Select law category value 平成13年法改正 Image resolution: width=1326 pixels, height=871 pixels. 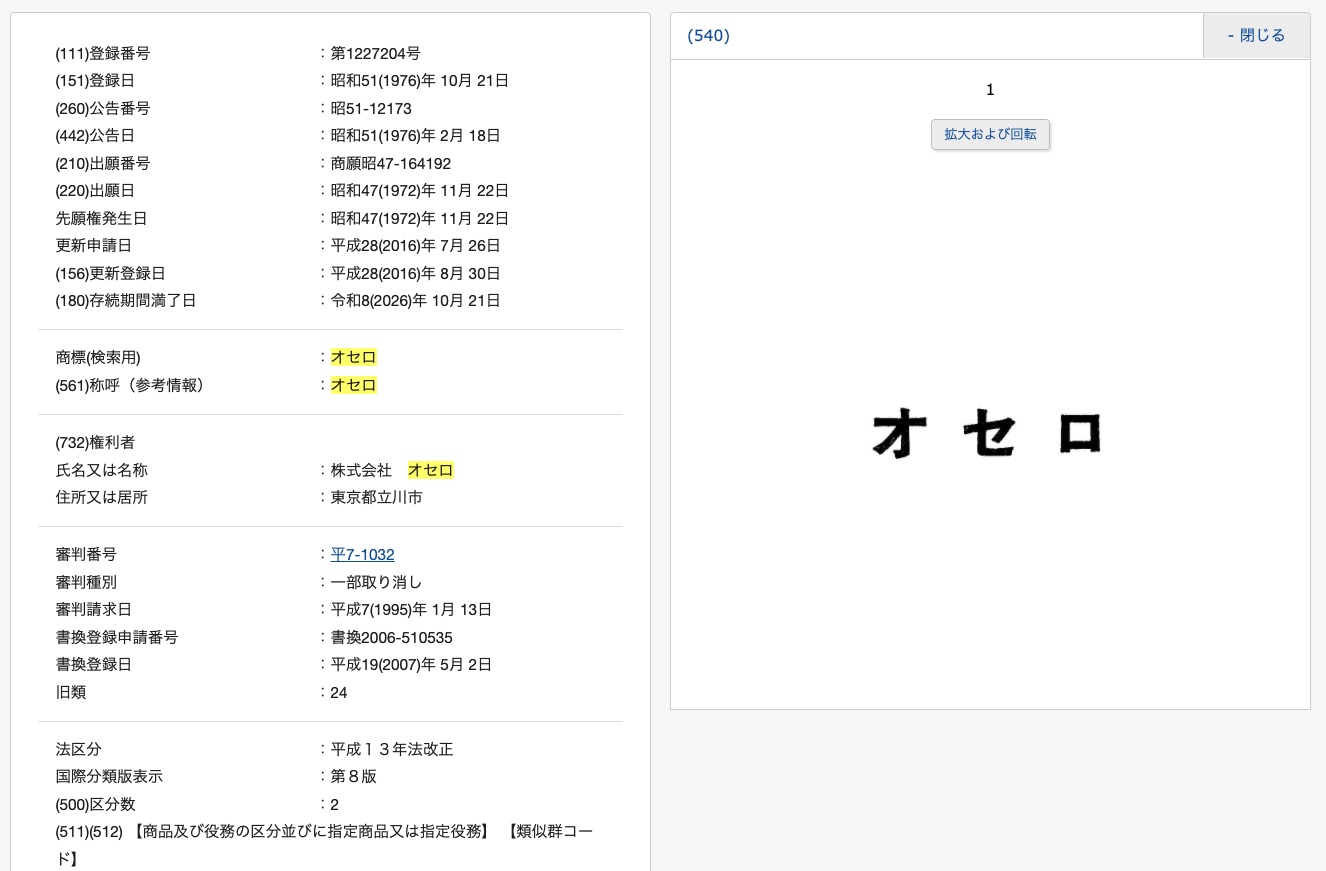point(392,749)
